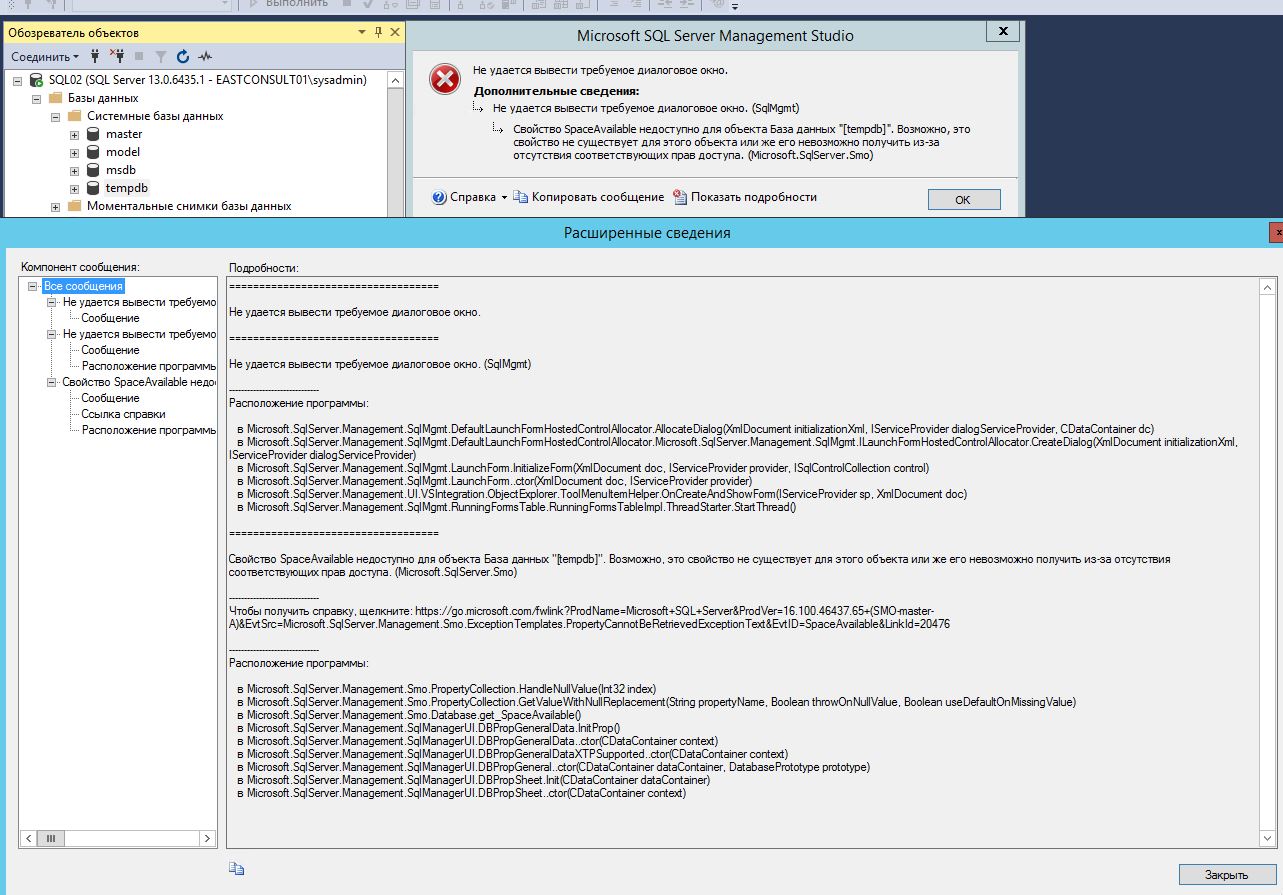This screenshot has width=1283, height=895.
Task: Click the Подробности label
Action: pos(264,267)
